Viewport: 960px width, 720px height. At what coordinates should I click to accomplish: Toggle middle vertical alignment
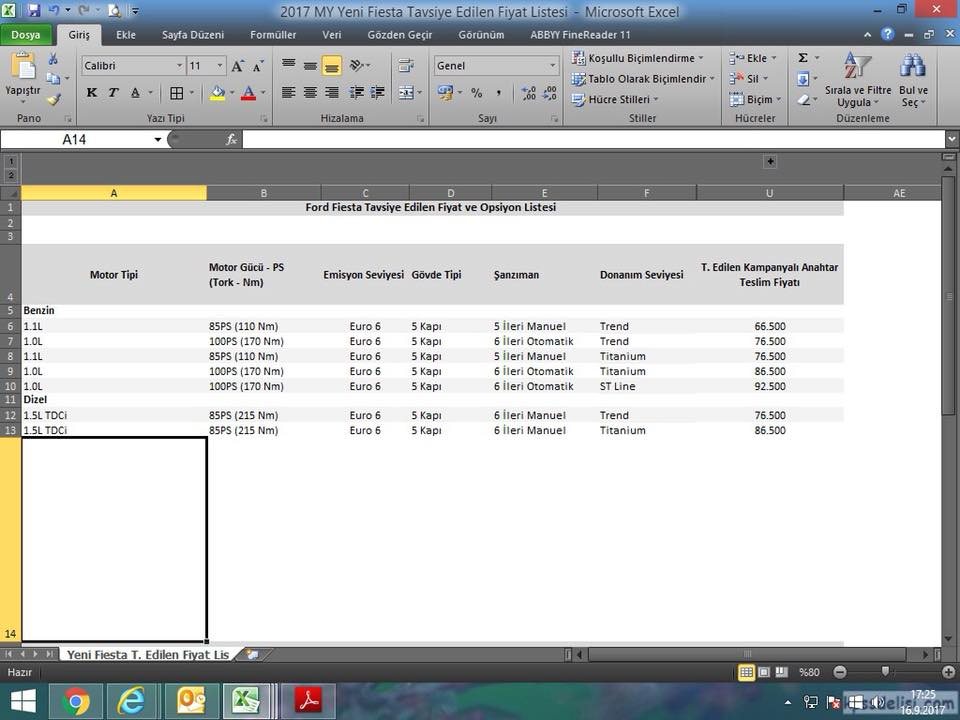[310, 65]
